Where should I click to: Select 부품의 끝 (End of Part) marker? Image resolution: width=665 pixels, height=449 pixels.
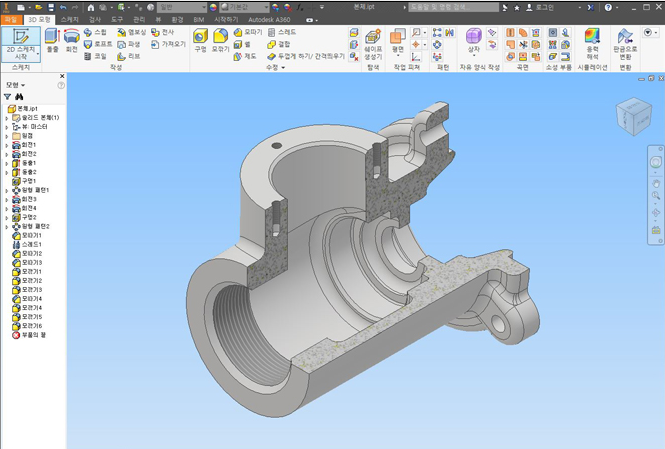(x=29, y=335)
